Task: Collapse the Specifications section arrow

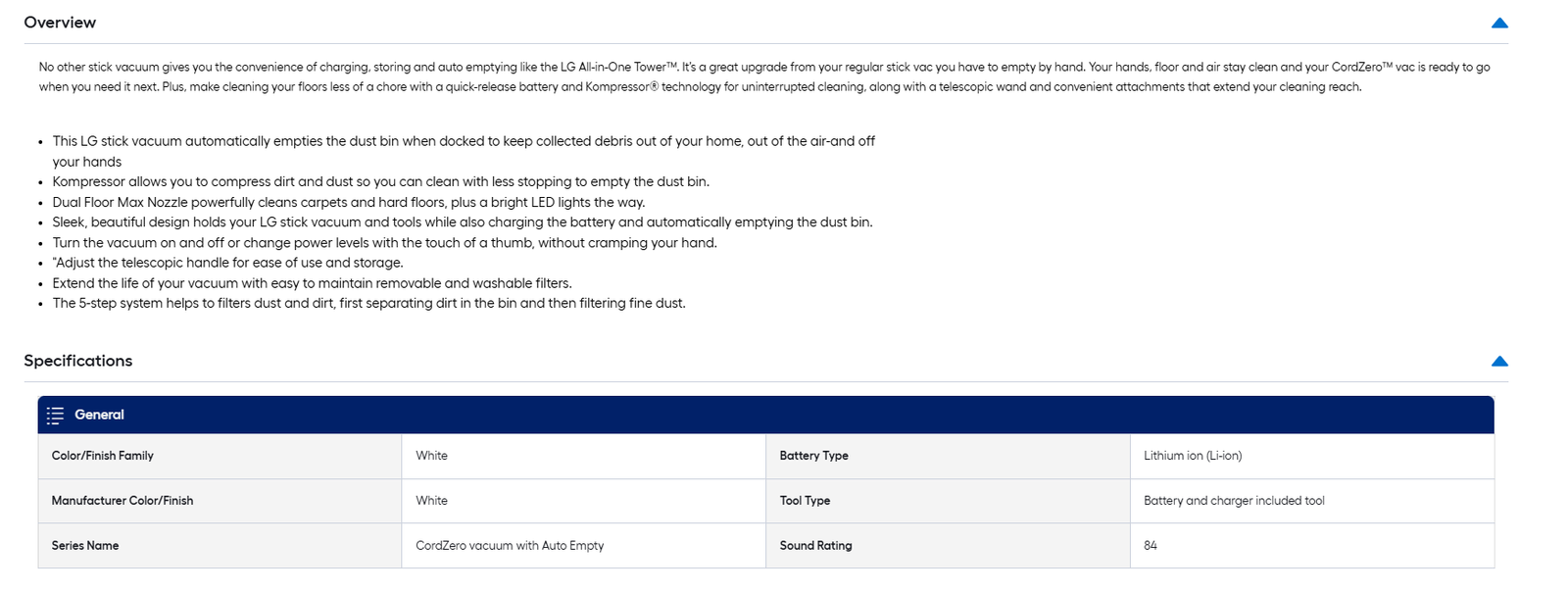Action: pos(1498,361)
